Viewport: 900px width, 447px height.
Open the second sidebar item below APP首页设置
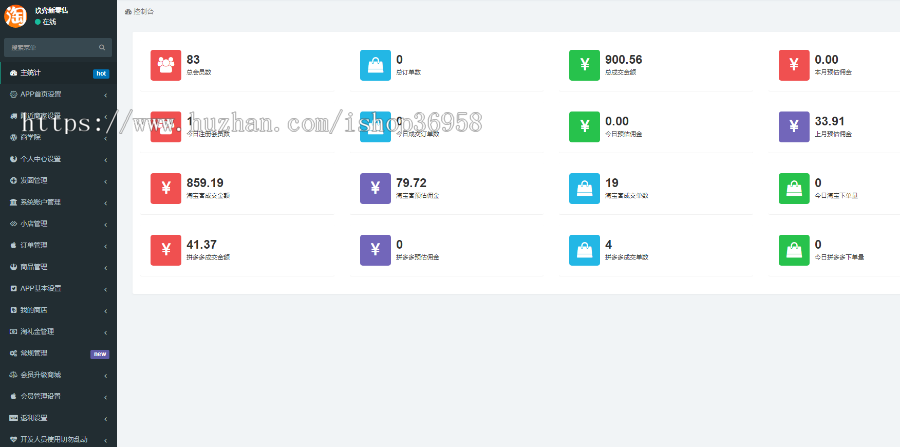pyautogui.click(x=58, y=138)
